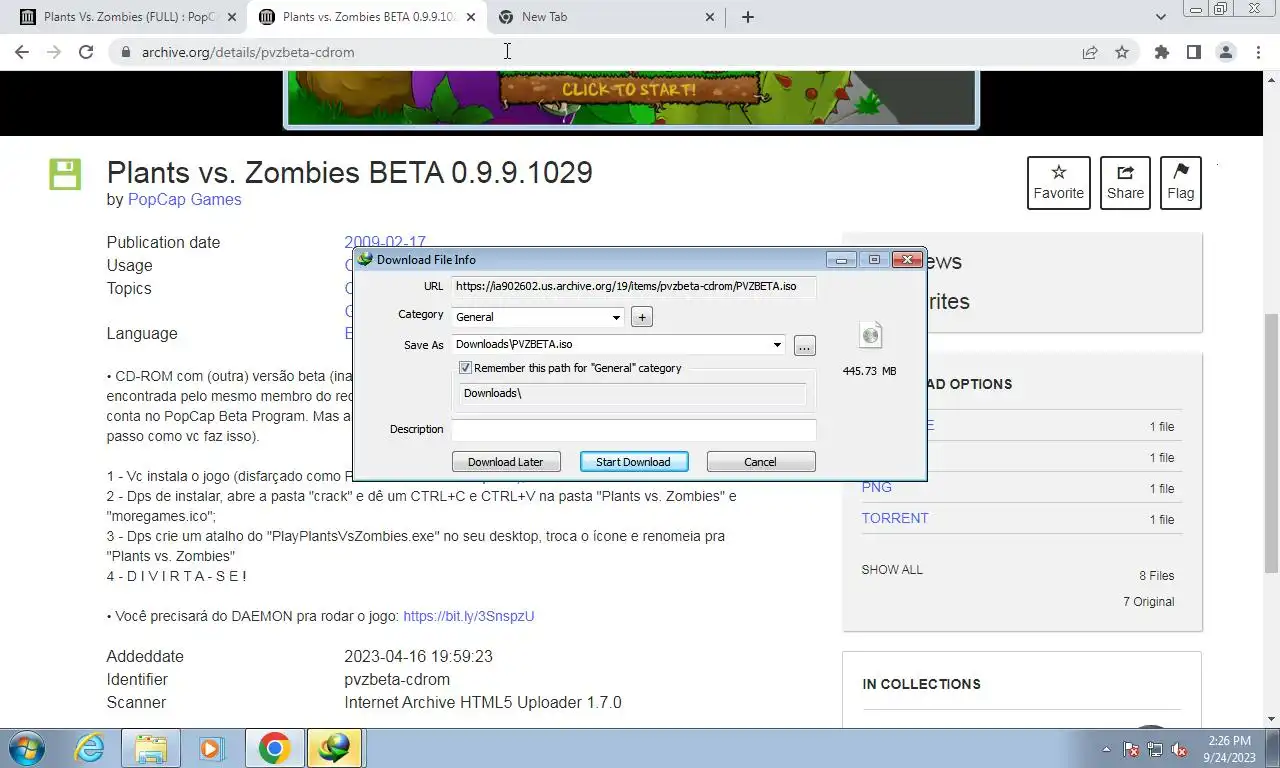The image size is (1280, 768).
Task: Click the ISO disc file icon
Action: [871, 335]
